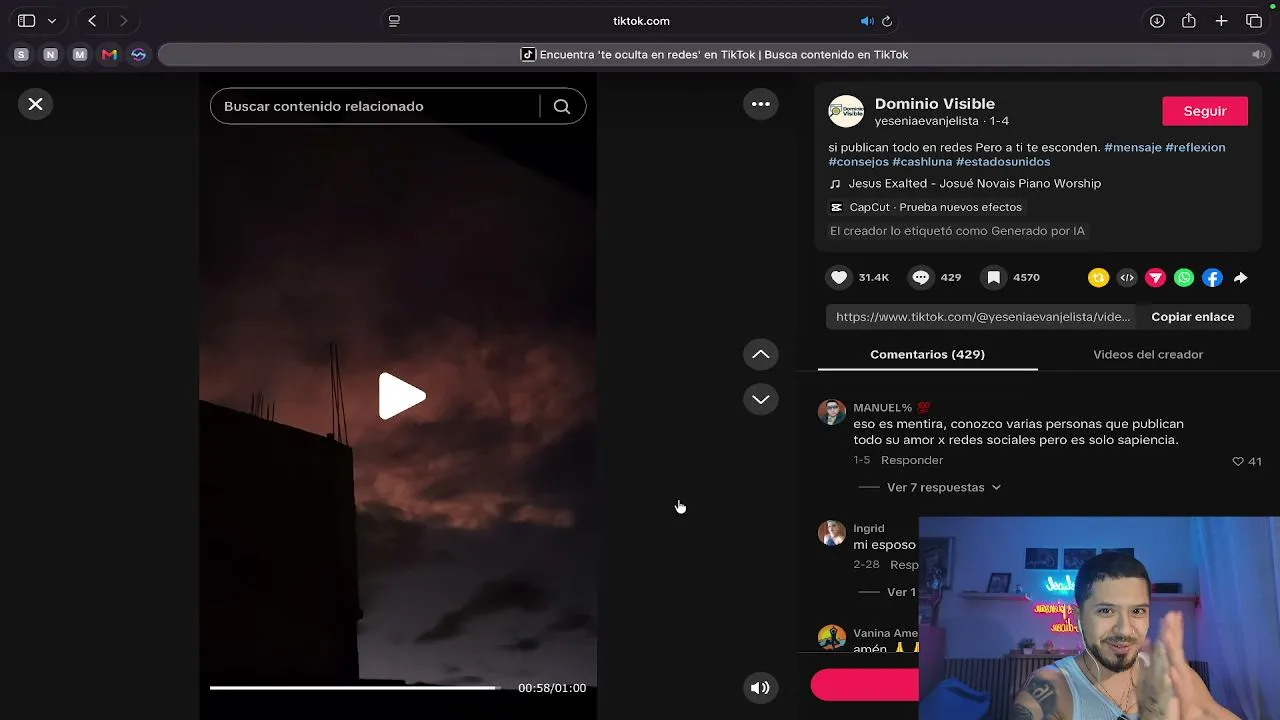Reply to MANUEL's comment via Responder
This screenshot has width=1280, height=720.
[x=911, y=460]
